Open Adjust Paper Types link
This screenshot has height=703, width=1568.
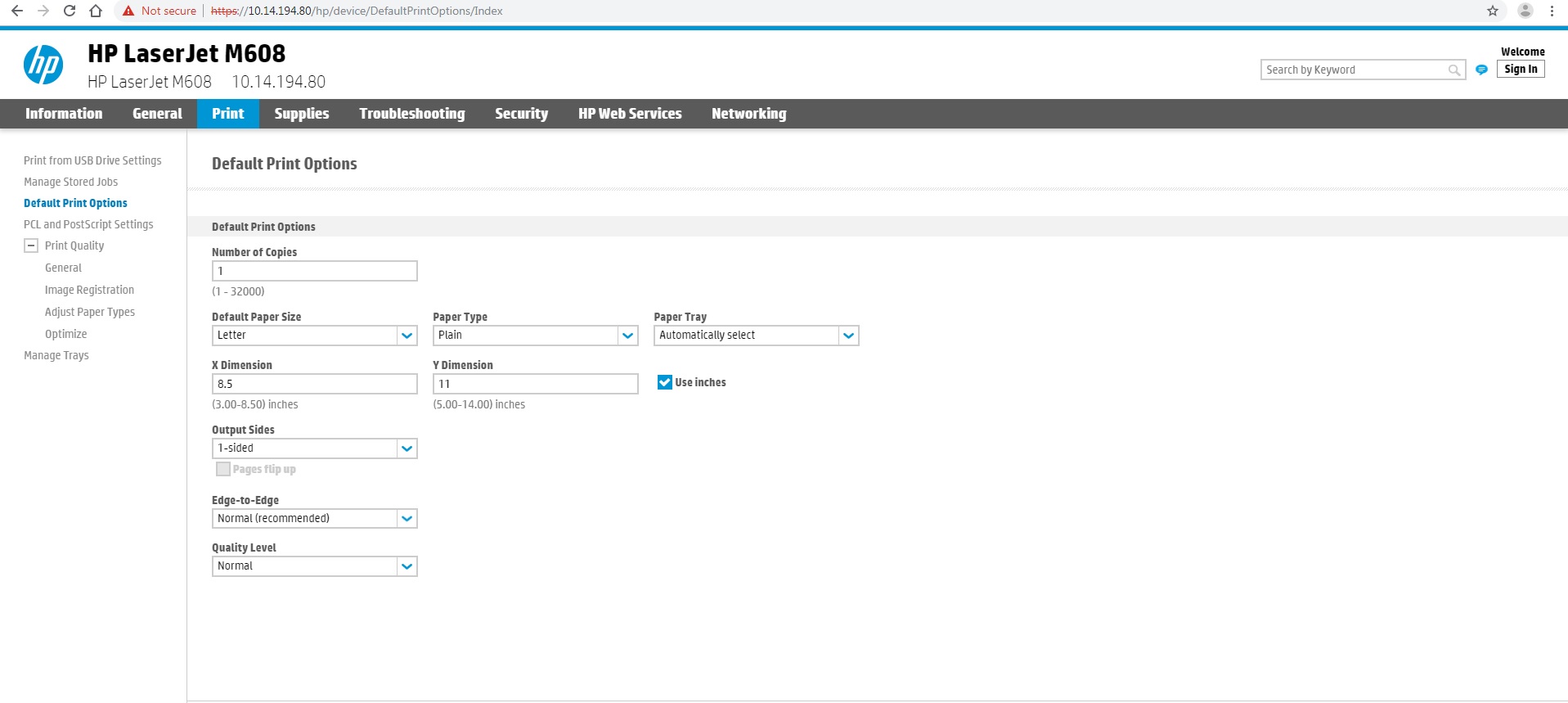(90, 312)
